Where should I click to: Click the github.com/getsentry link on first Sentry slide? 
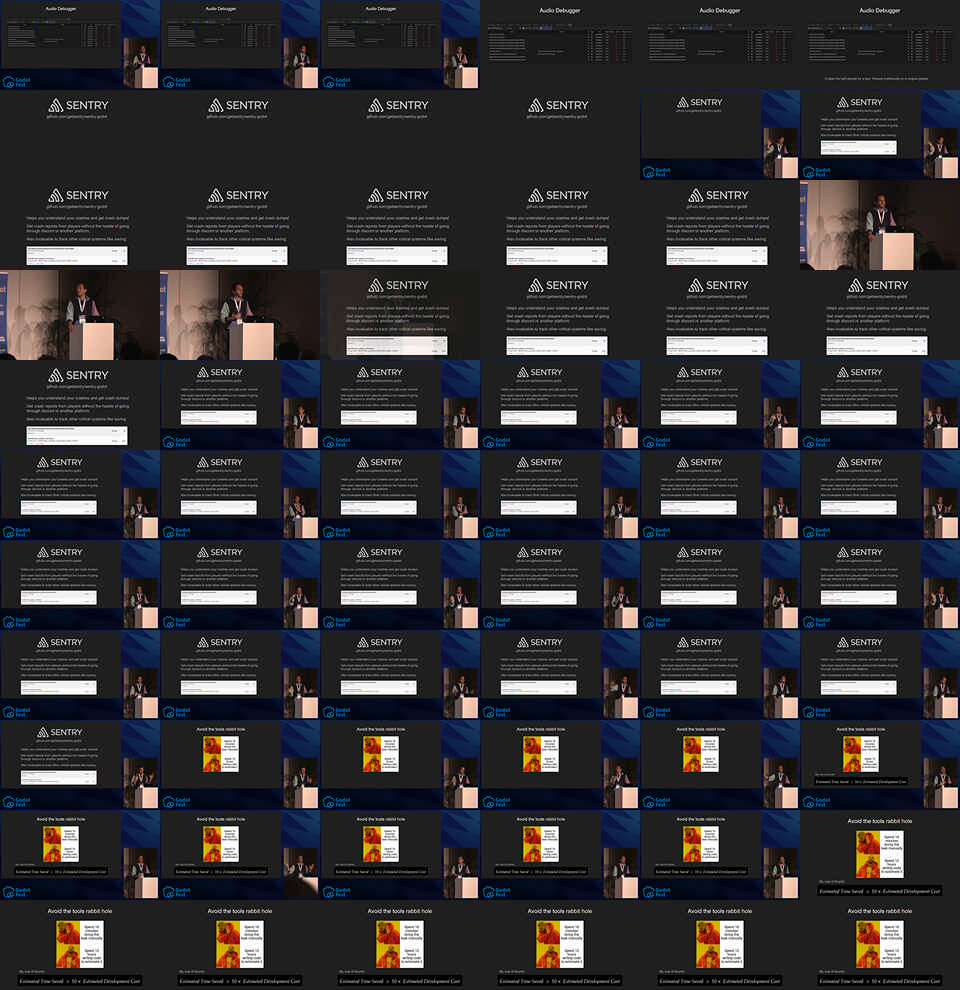point(80,117)
